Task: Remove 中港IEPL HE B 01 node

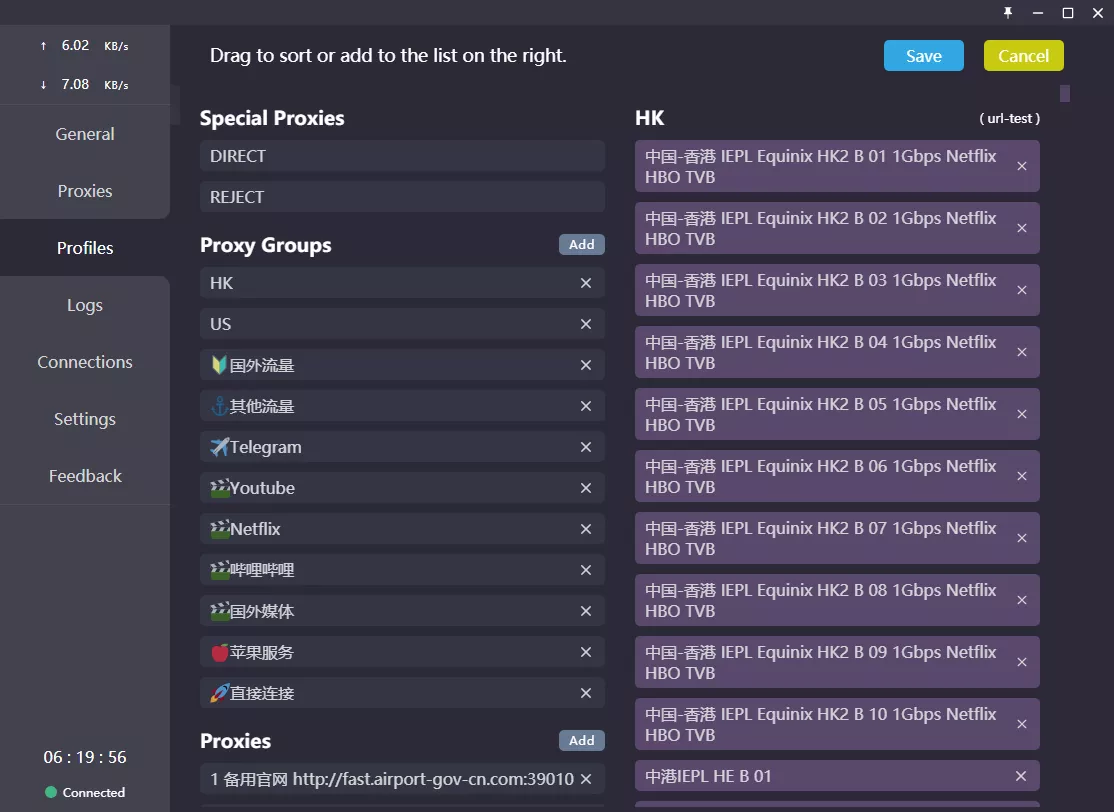Action: pyautogui.click(x=1021, y=776)
